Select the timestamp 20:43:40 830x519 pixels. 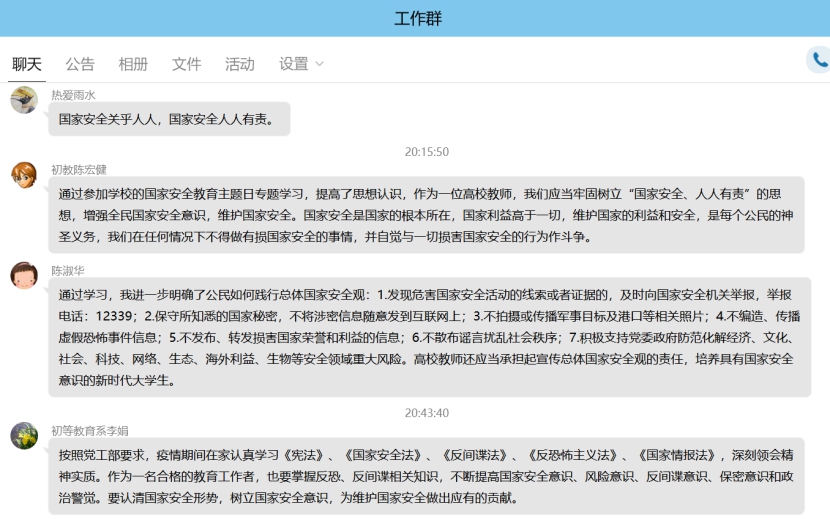click(427, 413)
